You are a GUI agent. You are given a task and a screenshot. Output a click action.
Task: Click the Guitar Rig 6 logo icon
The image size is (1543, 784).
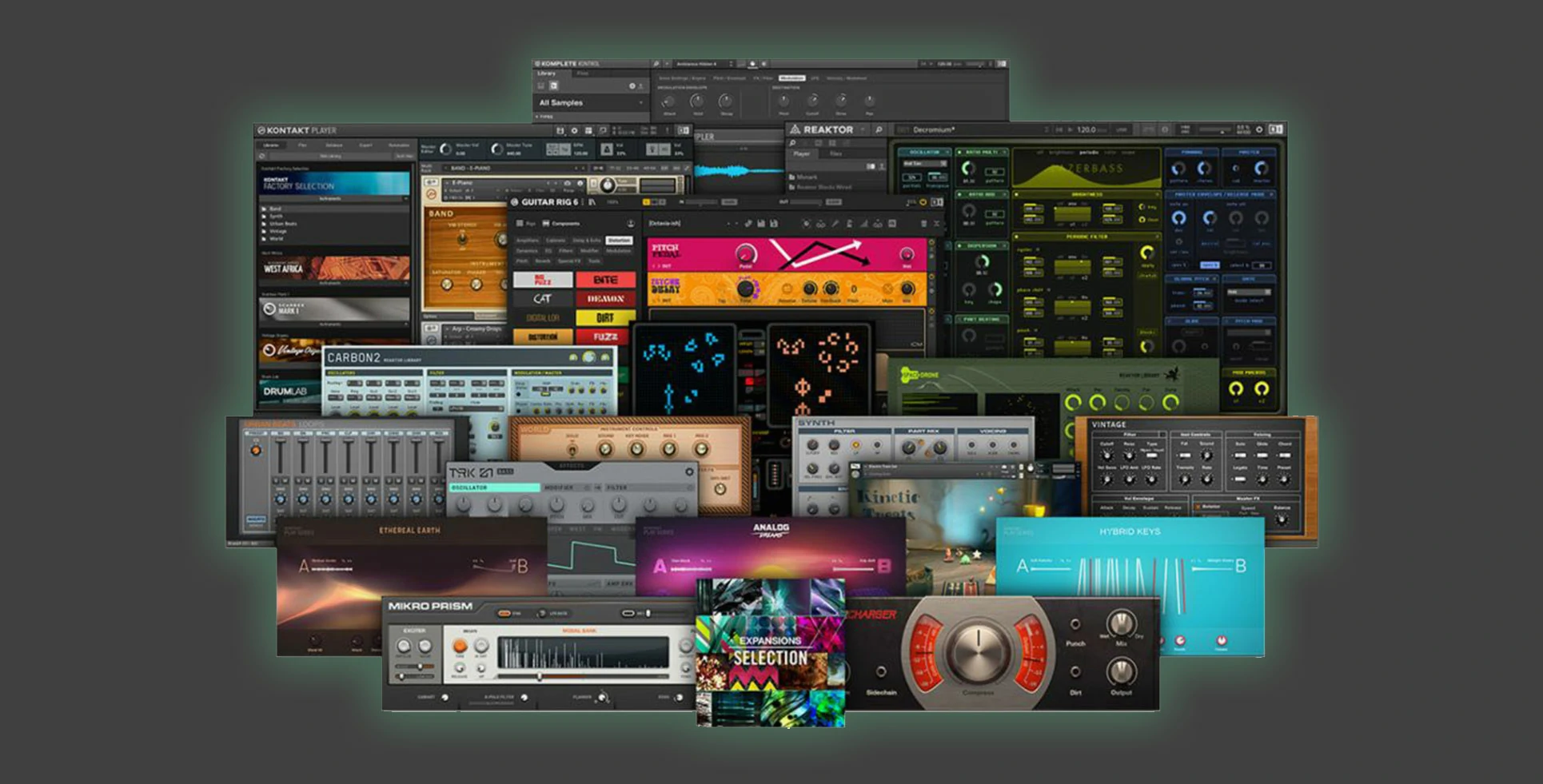click(515, 202)
